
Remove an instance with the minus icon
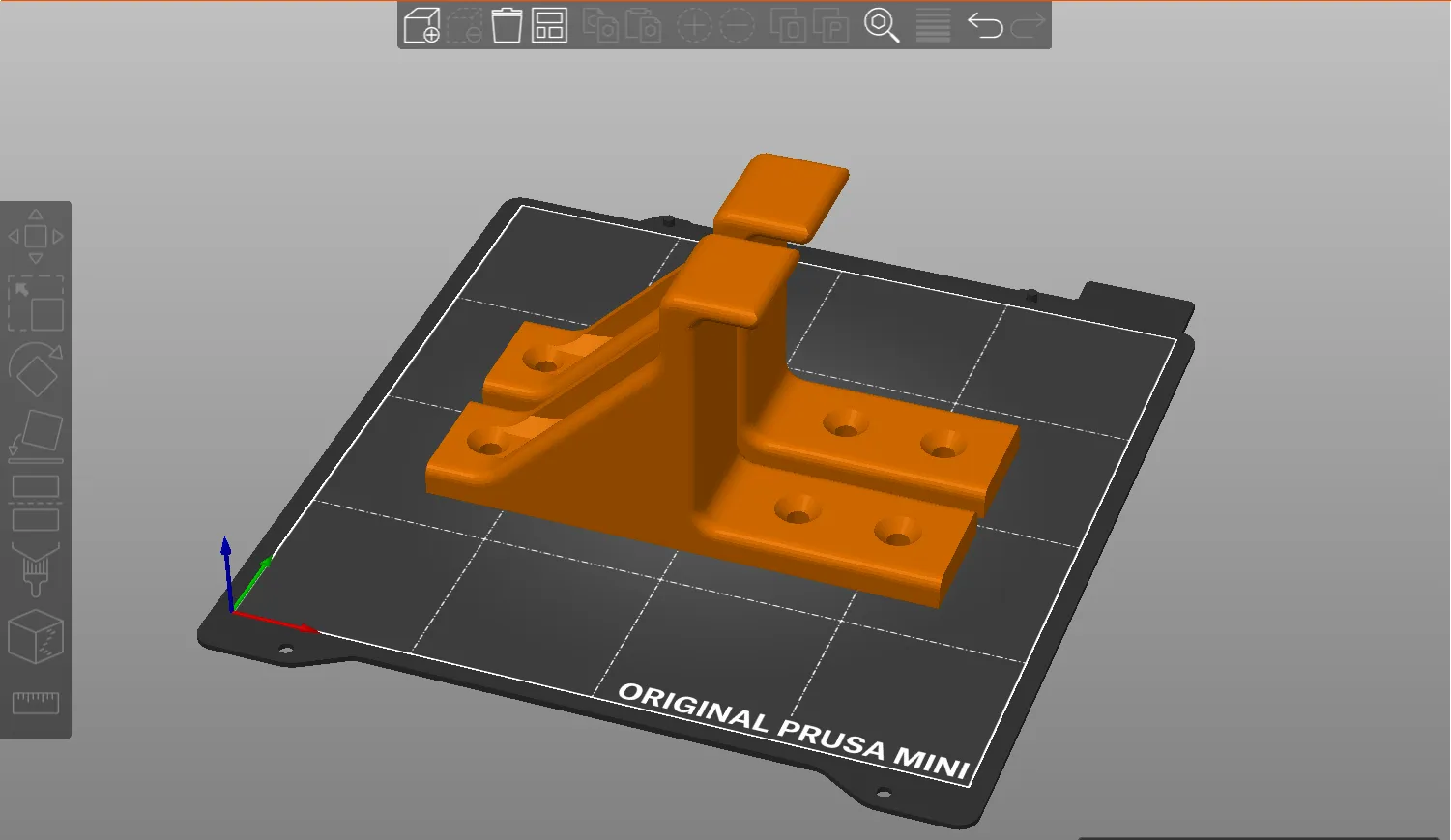coord(737,25)
